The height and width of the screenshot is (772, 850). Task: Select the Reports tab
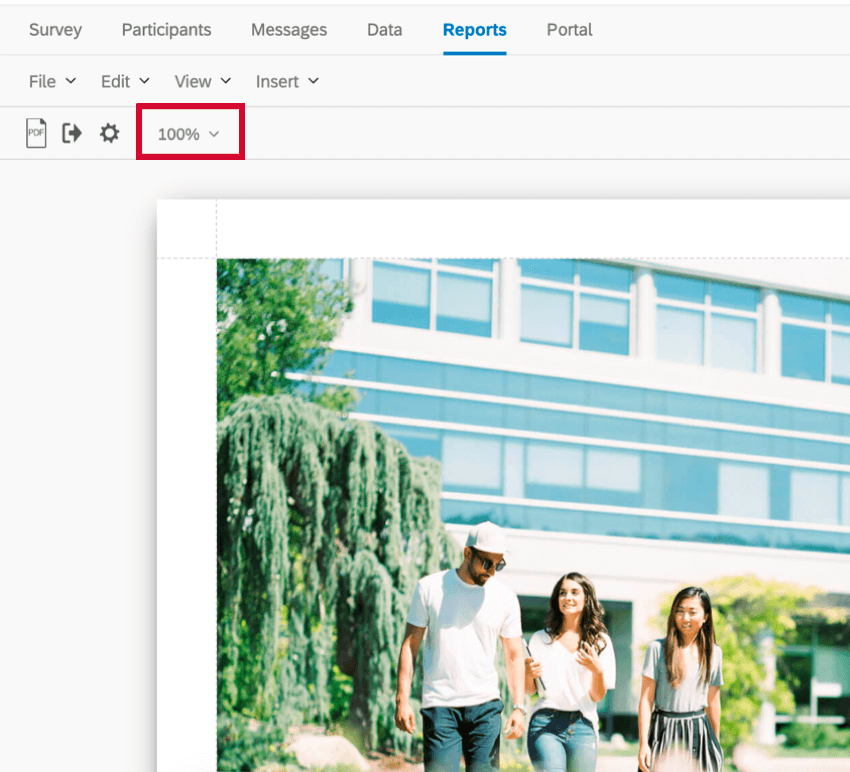(474, 30)
